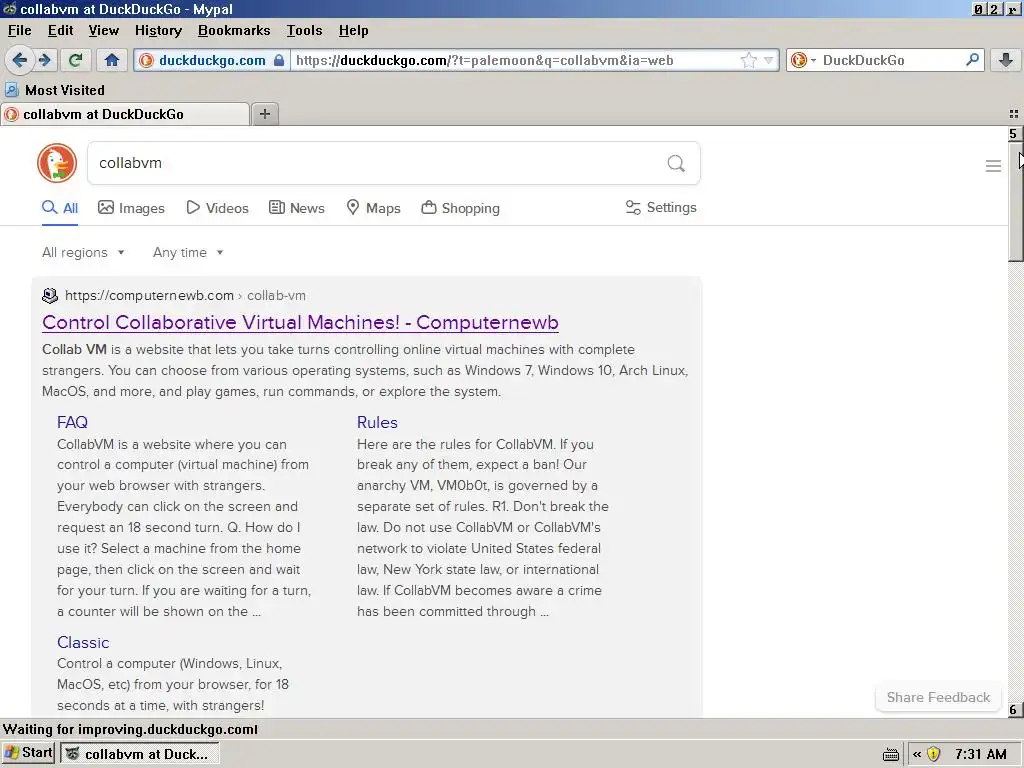The image size is (1024, 768).
Task: Switch to Shopping results
Action: (x=460, y=208)
